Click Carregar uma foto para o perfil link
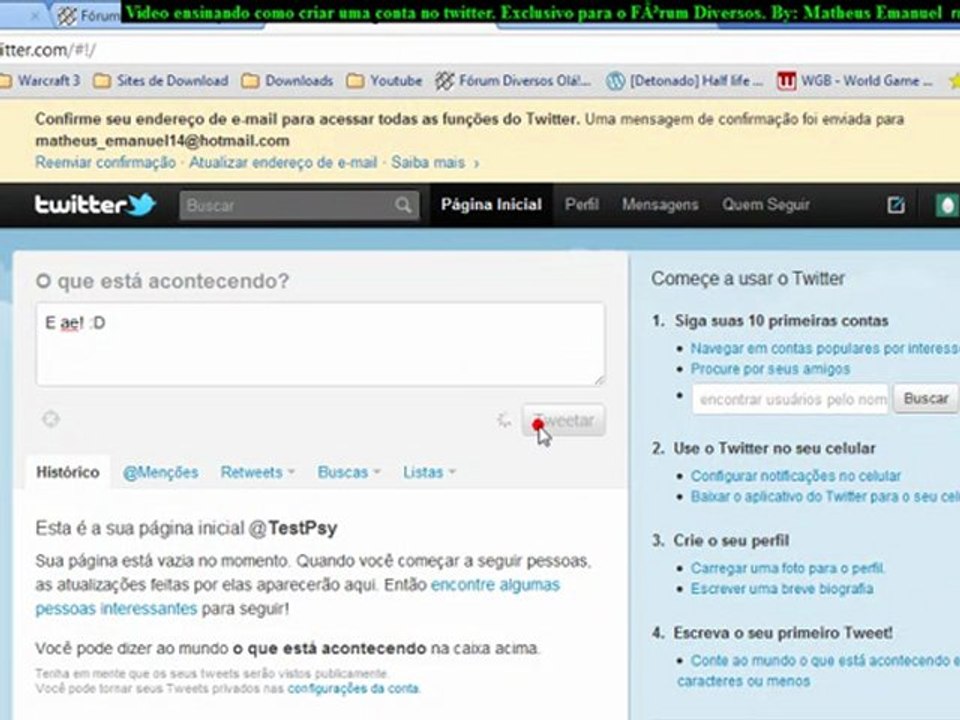Screen dimensions: 960x720 [787, 568]
